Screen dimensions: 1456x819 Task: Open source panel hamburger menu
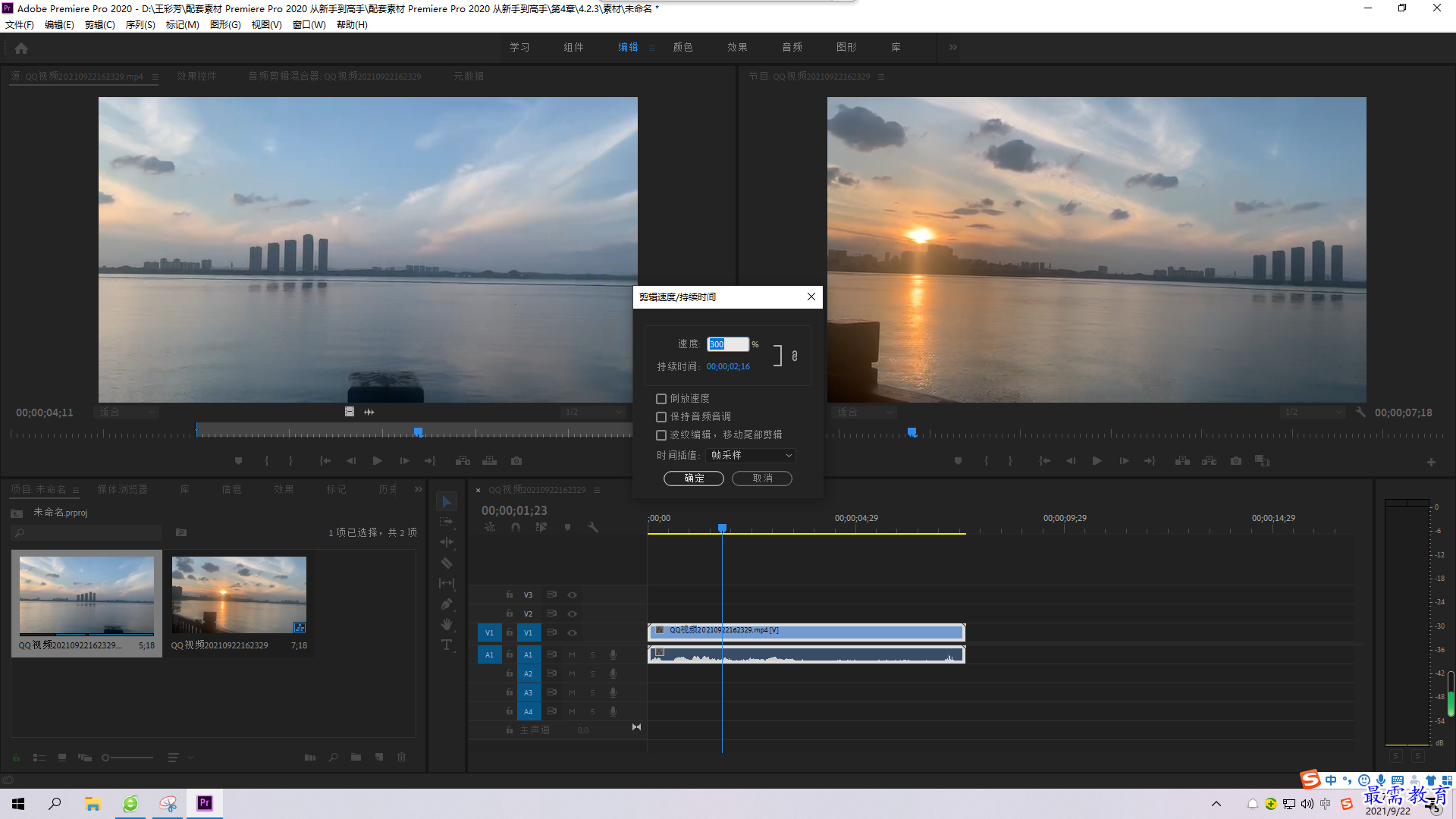pos(155,77)
